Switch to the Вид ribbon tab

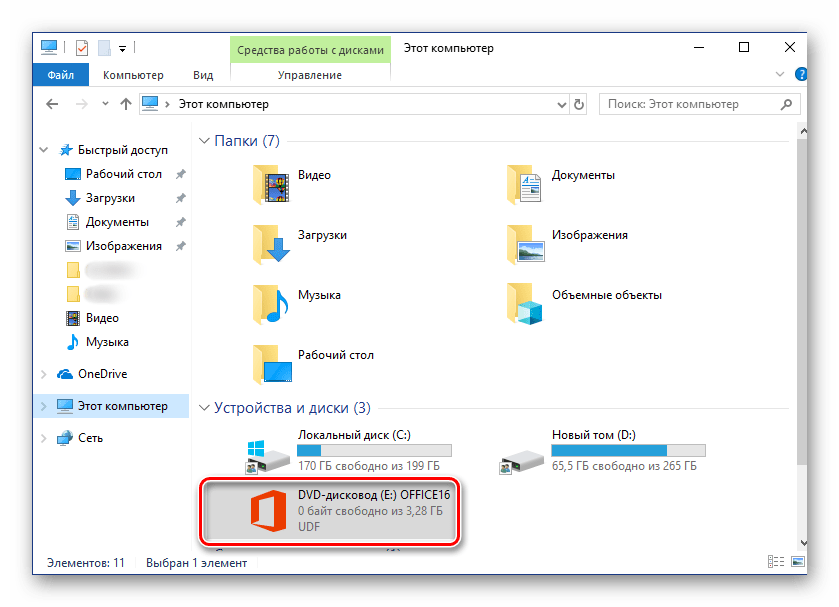pos(203,75)
